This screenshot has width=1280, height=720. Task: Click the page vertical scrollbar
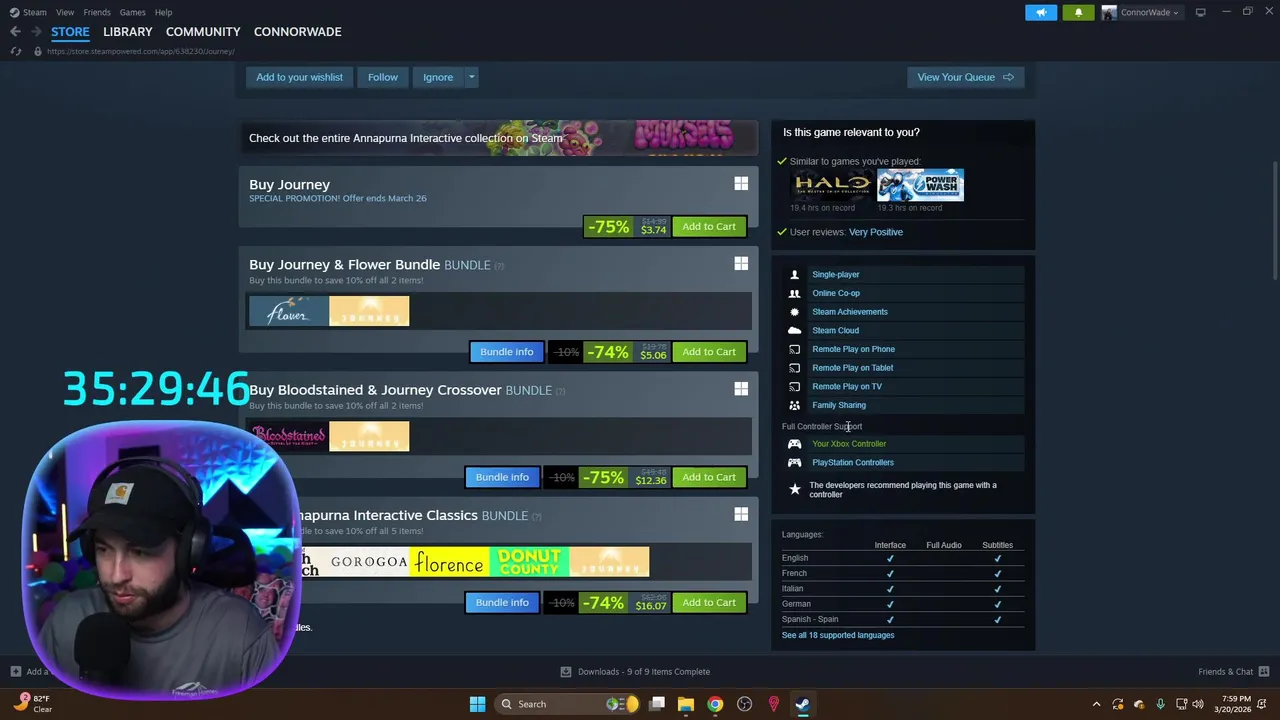point(1274,222)
